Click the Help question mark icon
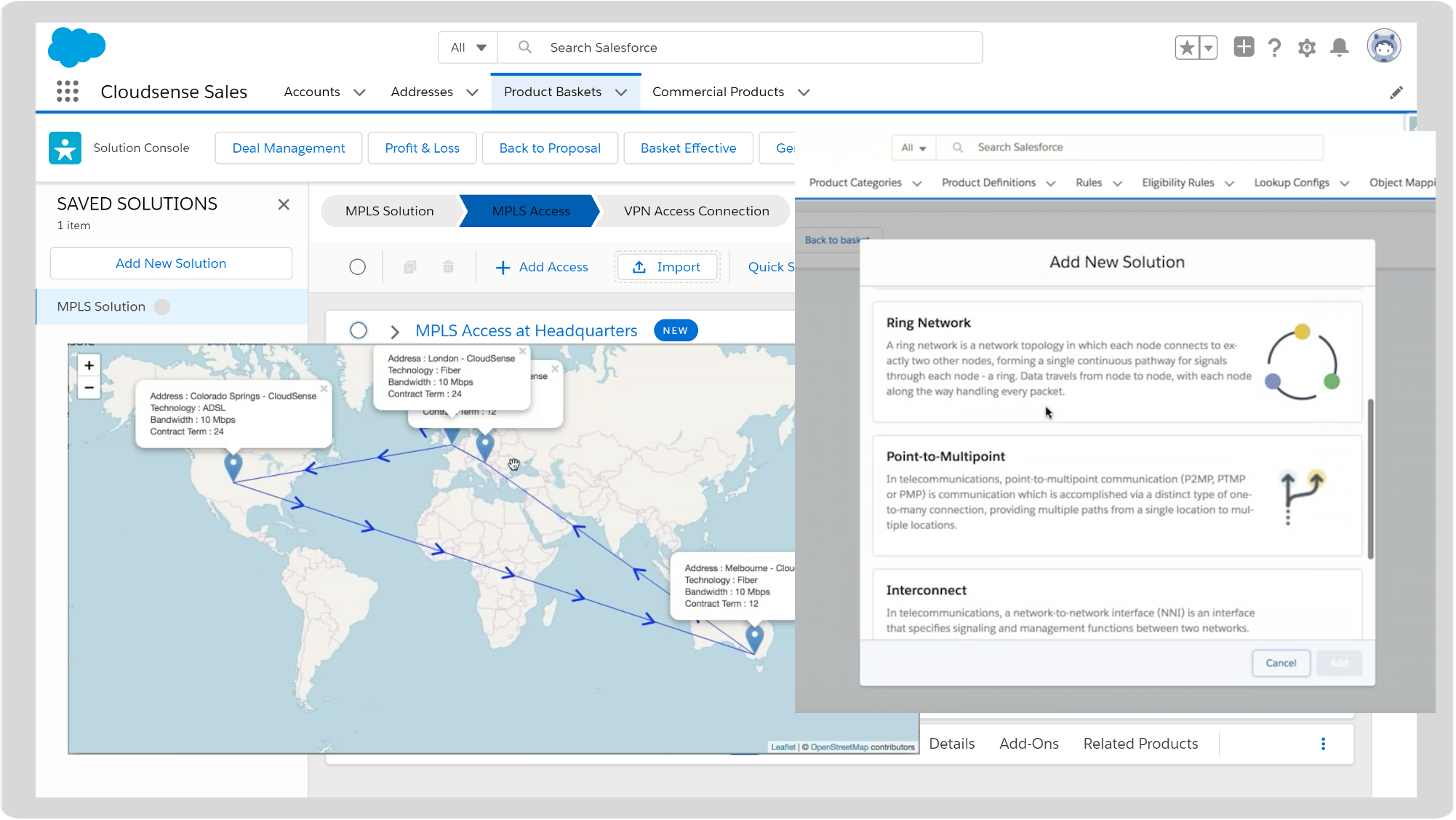Screen dimensions: 1456x820 tap(1274, 47)
